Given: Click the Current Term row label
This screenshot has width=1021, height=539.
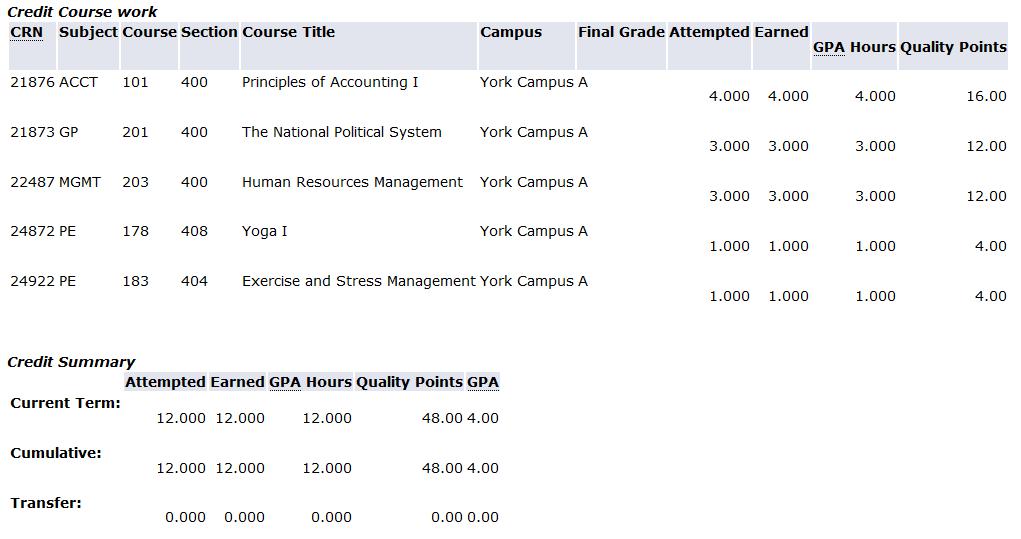Looking at the screenshot, I should point(66,403).
